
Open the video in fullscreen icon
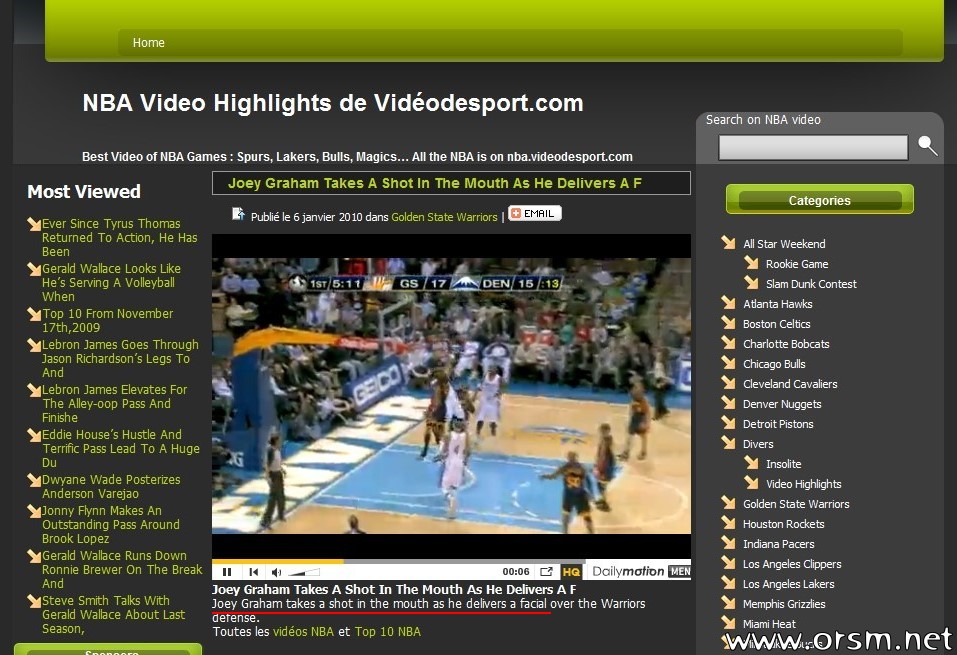546,571
